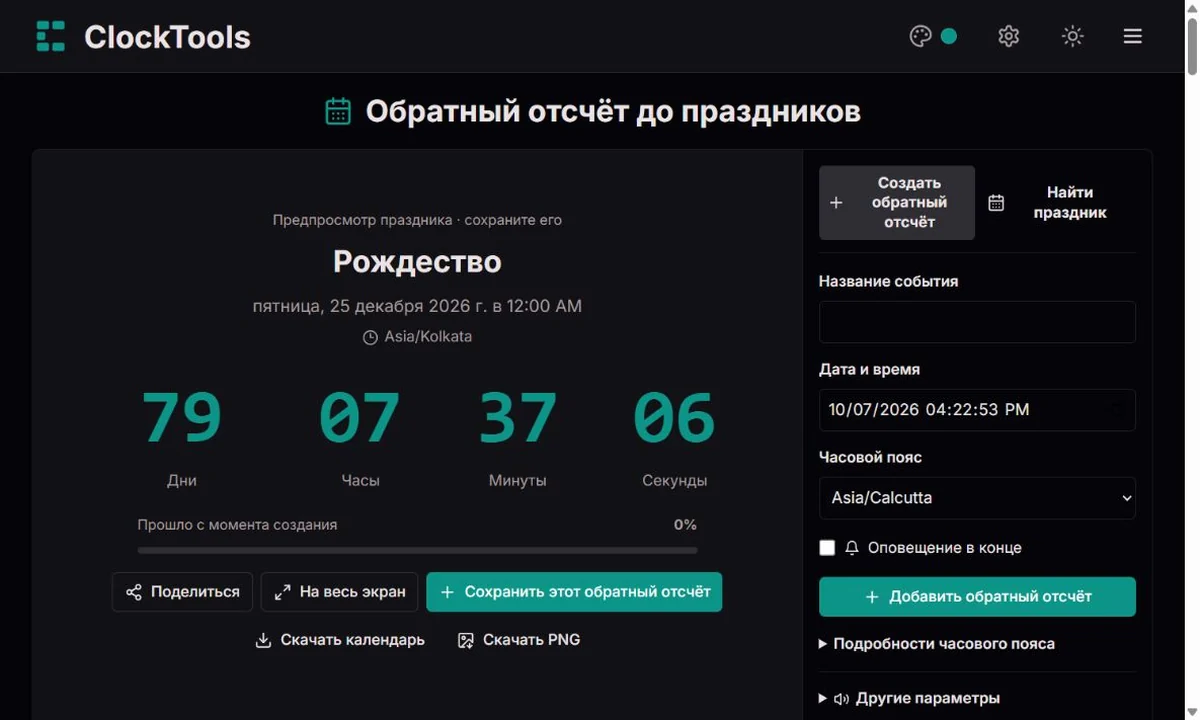Image resolution: width=1200 pixels, height=720 pixels.
Task: Click Скачать PNG link
Action: point(519,640)
